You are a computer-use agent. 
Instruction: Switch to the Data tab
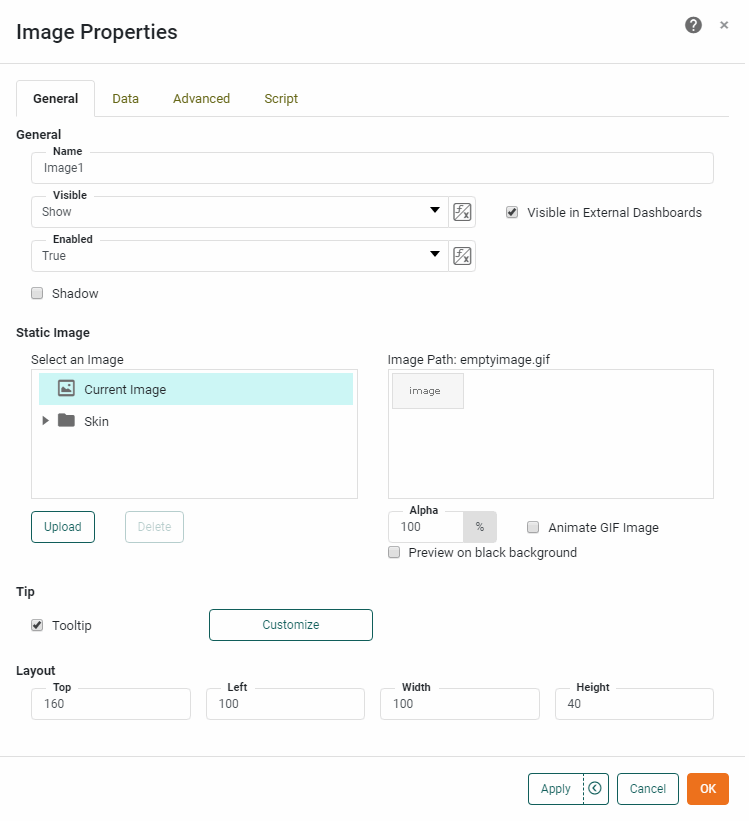click(125, 98)
